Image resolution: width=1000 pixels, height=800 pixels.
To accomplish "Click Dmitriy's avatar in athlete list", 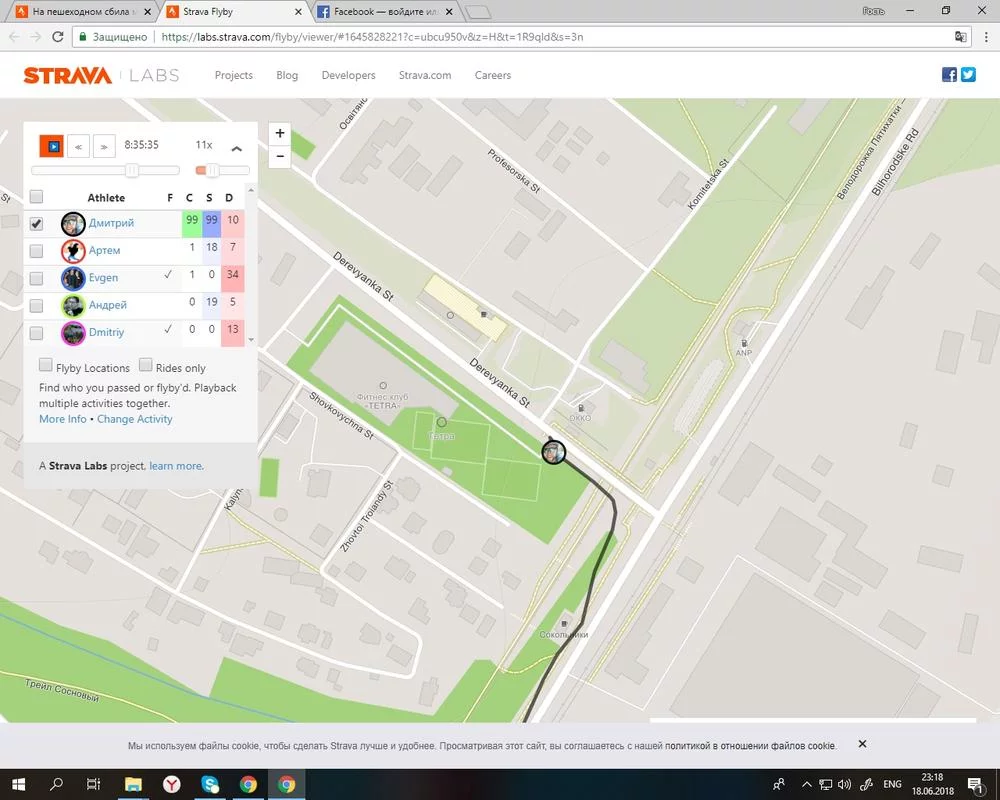I will 73,333.
